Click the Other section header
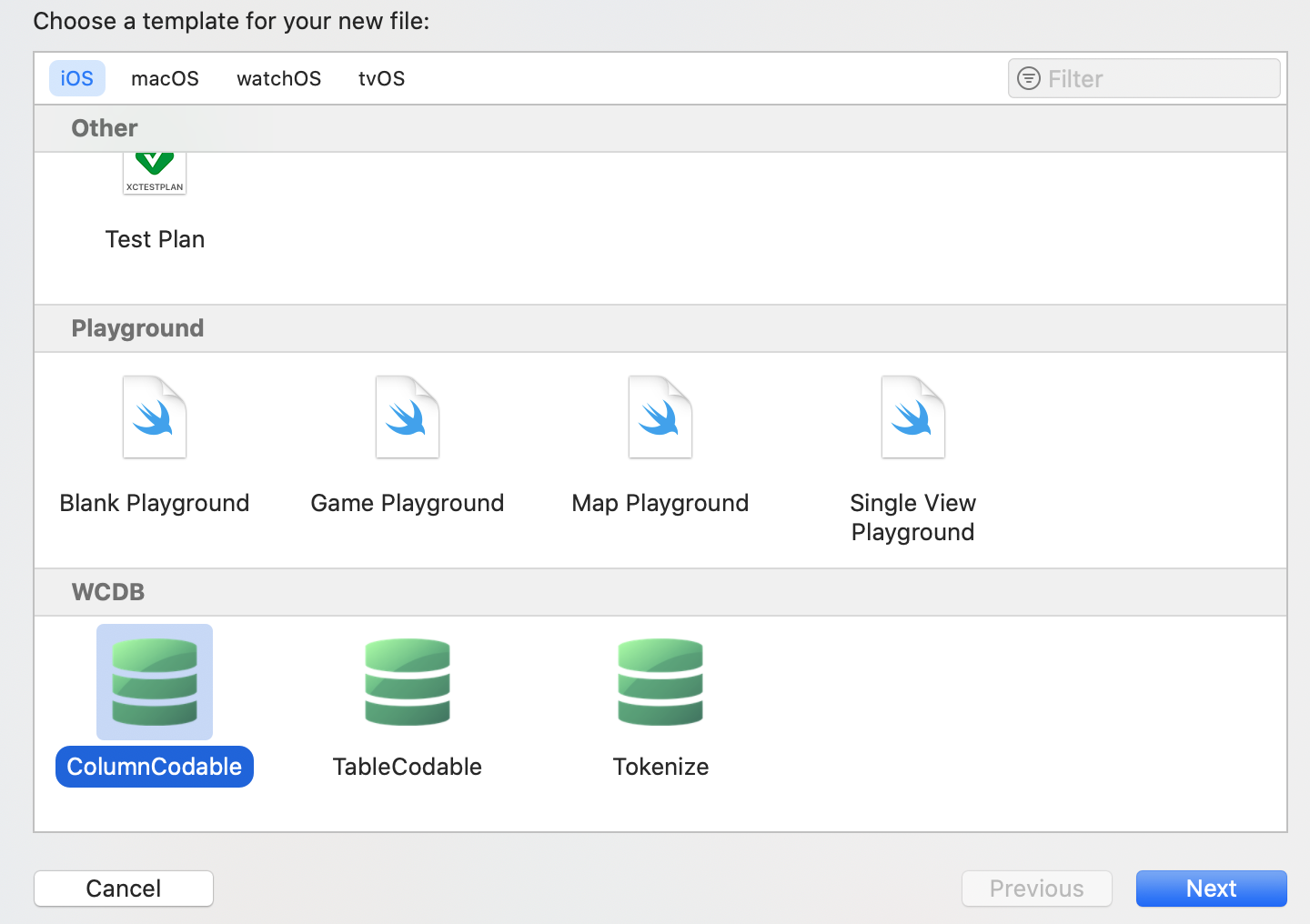Image resolution: width=1310 pixels, height=924 pixels. [660, 128]
